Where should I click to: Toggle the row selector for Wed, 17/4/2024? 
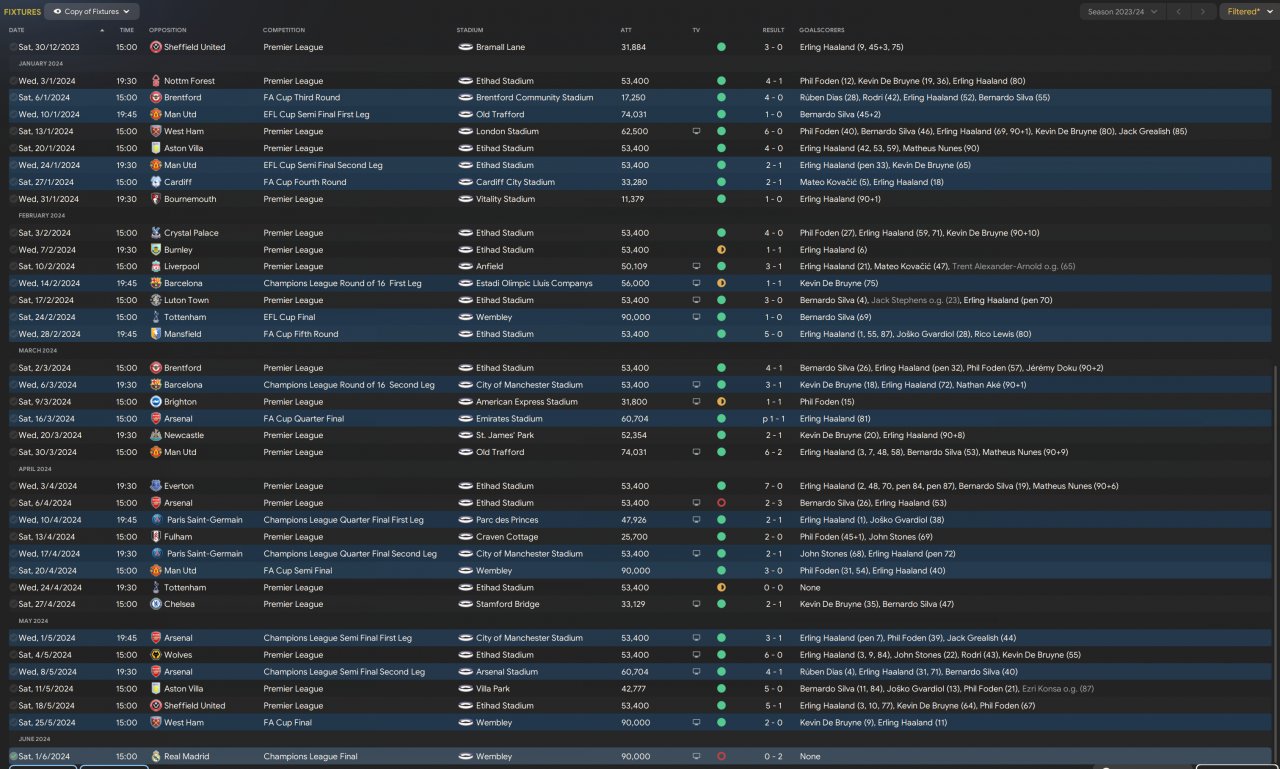(13, 554)
